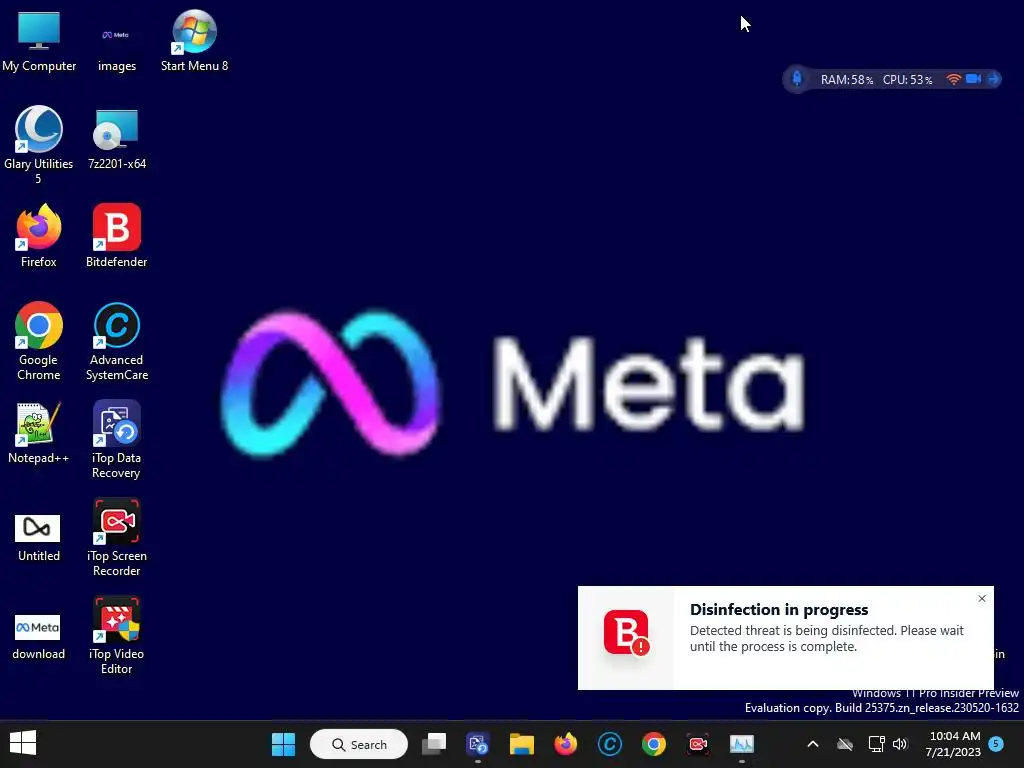Viewport: 1024px width, 768px height.
Task: Select the Untitled image file
Action: (39, 537)
